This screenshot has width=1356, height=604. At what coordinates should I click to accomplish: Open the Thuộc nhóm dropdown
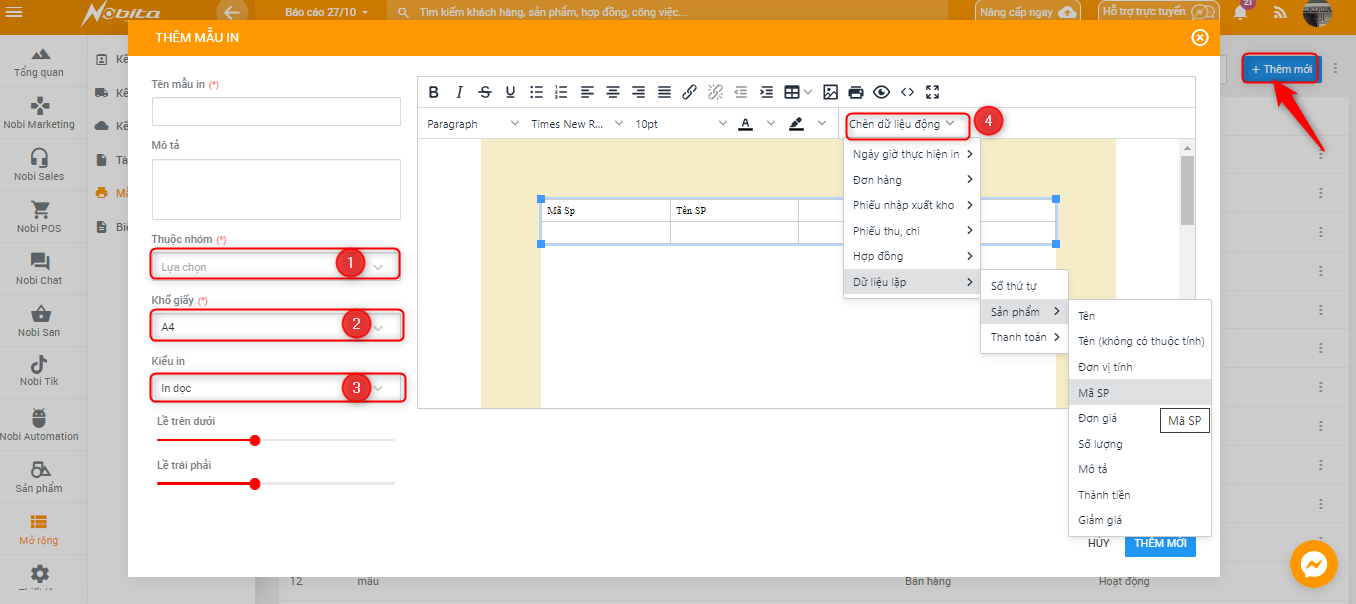(x=276, y=267)
